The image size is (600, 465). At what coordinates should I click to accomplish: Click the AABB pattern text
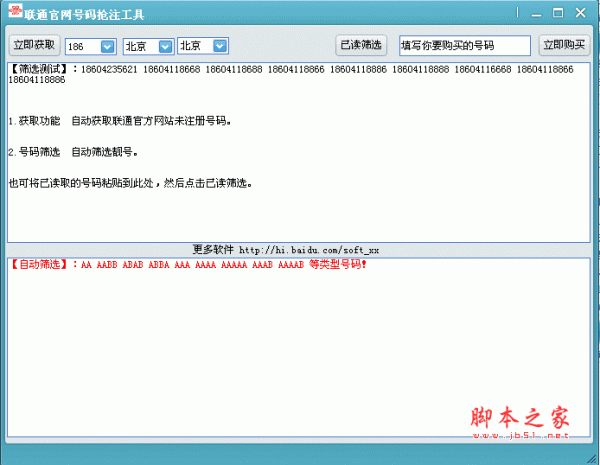coord(107,265)
